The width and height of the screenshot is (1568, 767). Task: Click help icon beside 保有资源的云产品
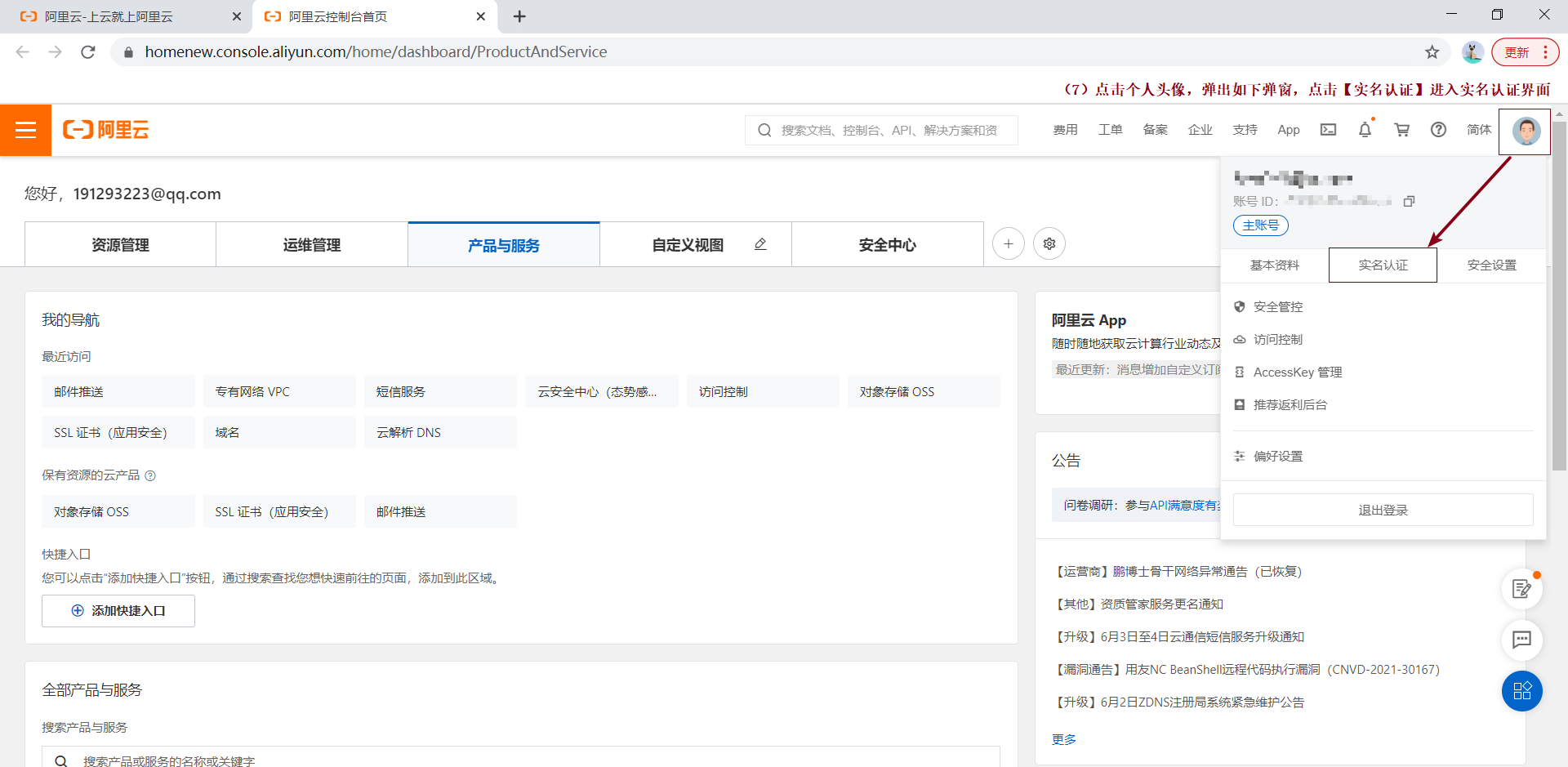[x=150, y=475]
